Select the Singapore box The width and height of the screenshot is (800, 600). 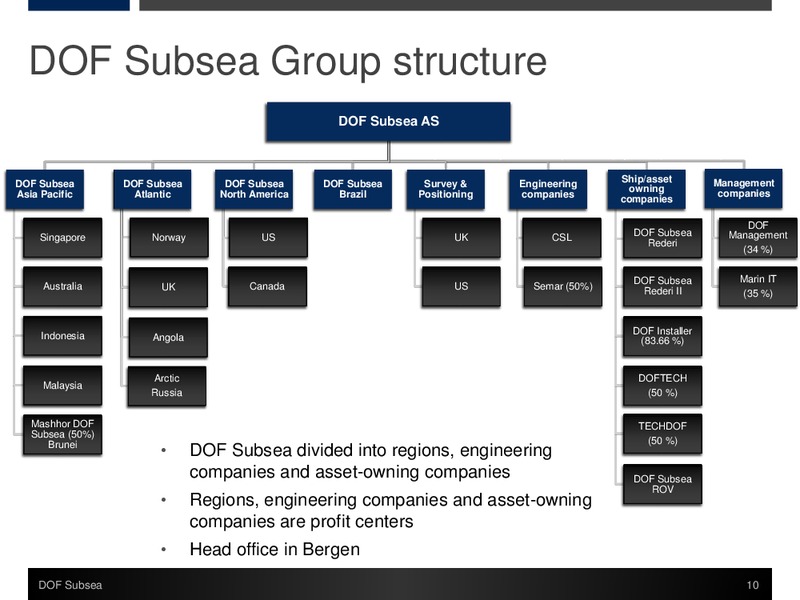point(63,238)
